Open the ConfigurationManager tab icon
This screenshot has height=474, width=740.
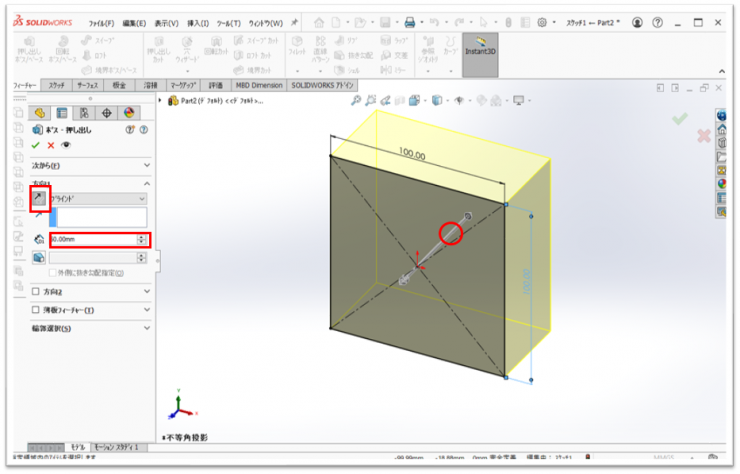click(x=84, y=113)
